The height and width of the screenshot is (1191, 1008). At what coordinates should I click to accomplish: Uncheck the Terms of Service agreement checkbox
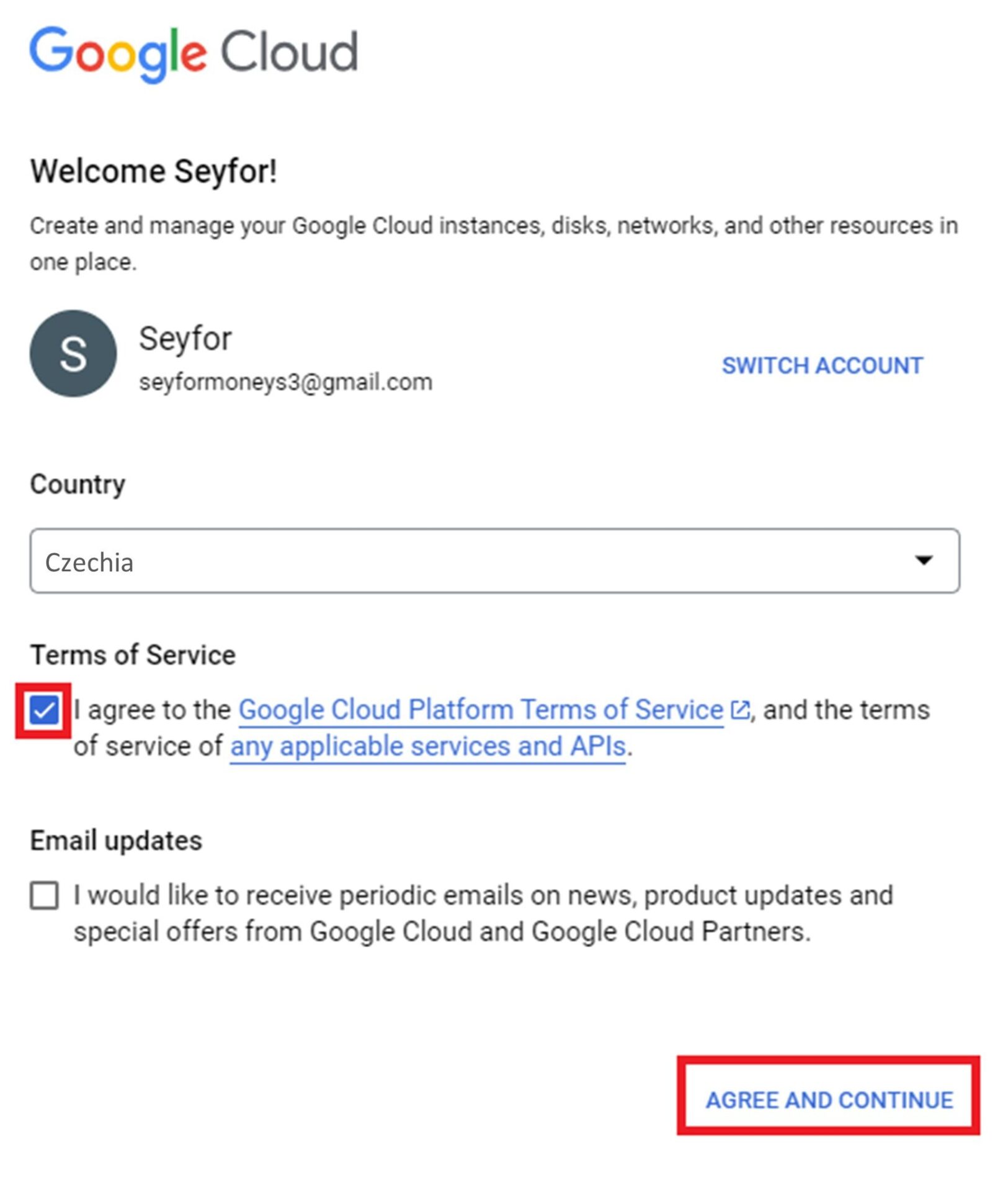pyautogui.click(x=44, y=710)
